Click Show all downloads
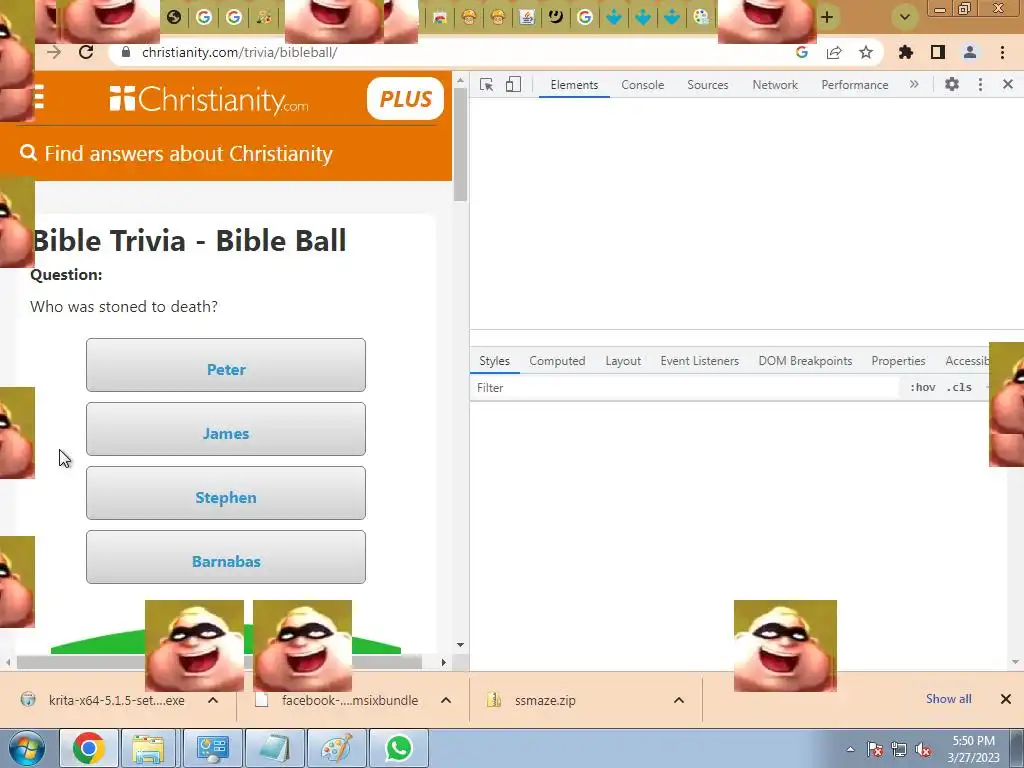This screenshot has height=768, width=1024. [948, 699]
